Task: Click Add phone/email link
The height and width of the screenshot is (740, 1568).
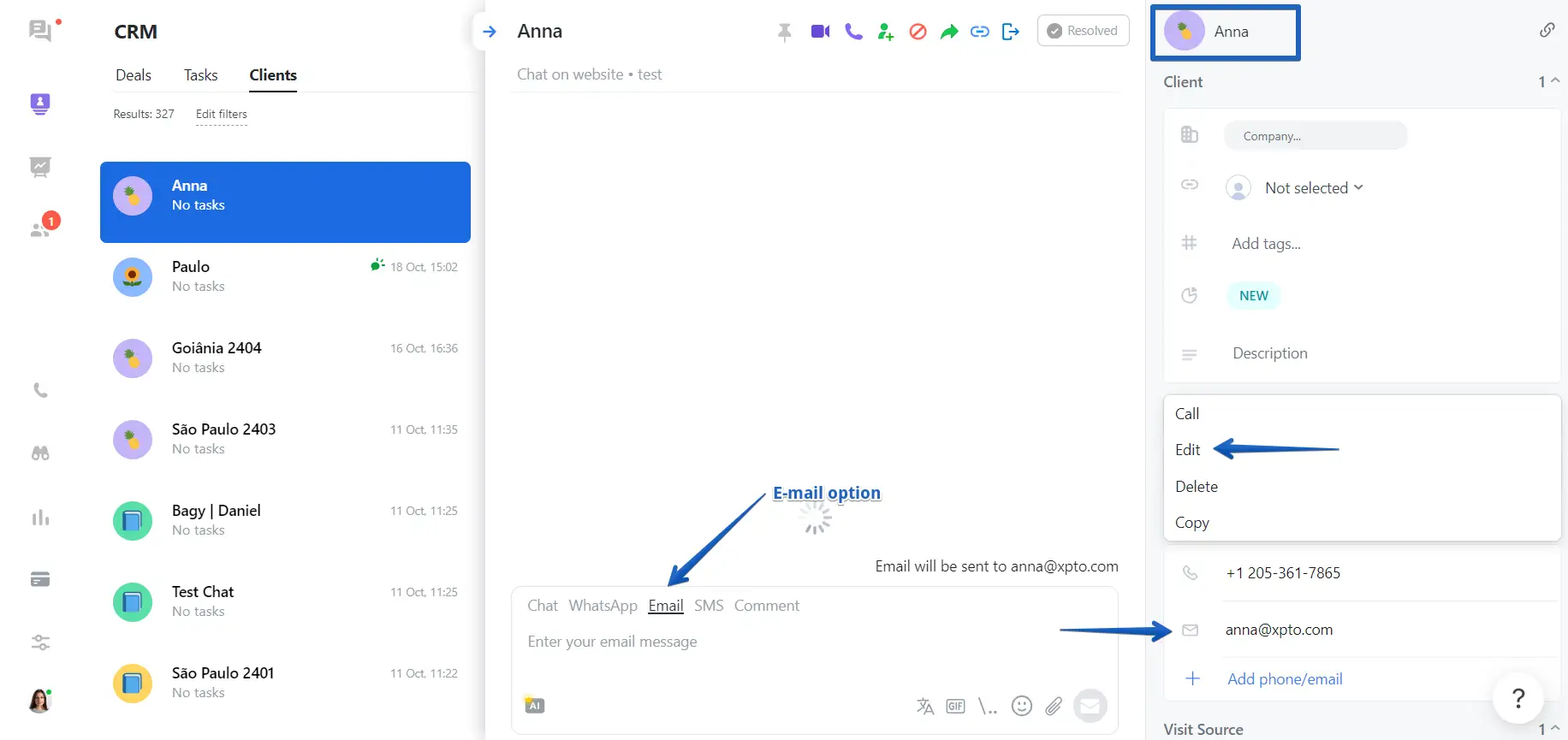Action: pyautogui.click(x=1284, y=679)
